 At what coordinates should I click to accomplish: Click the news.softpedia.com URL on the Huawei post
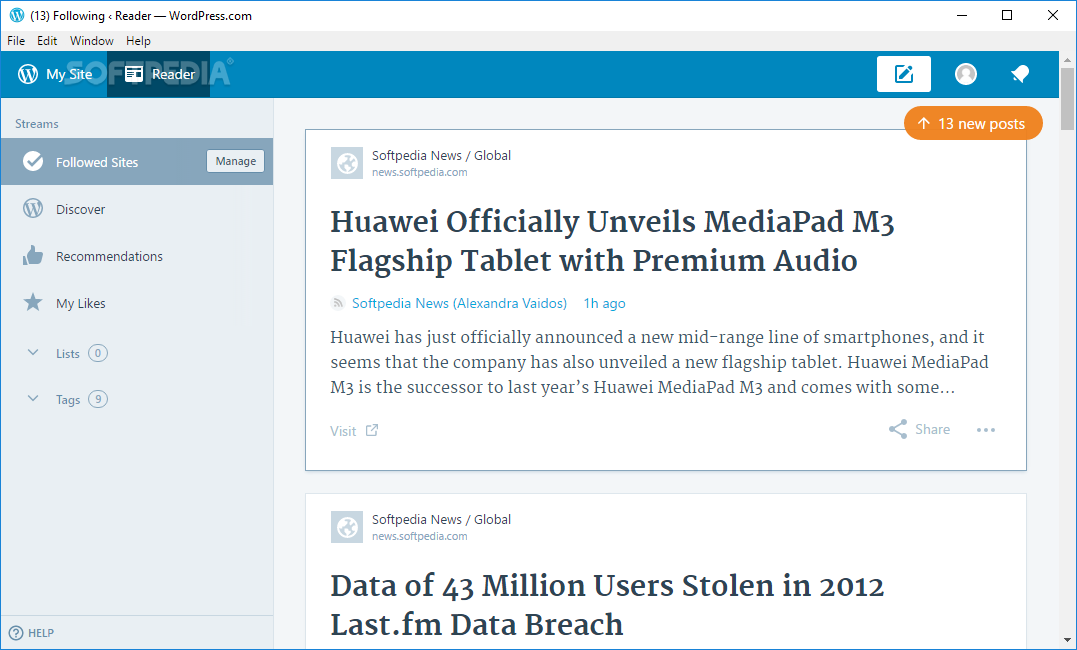pyautogui.click(x=420, y=172)
